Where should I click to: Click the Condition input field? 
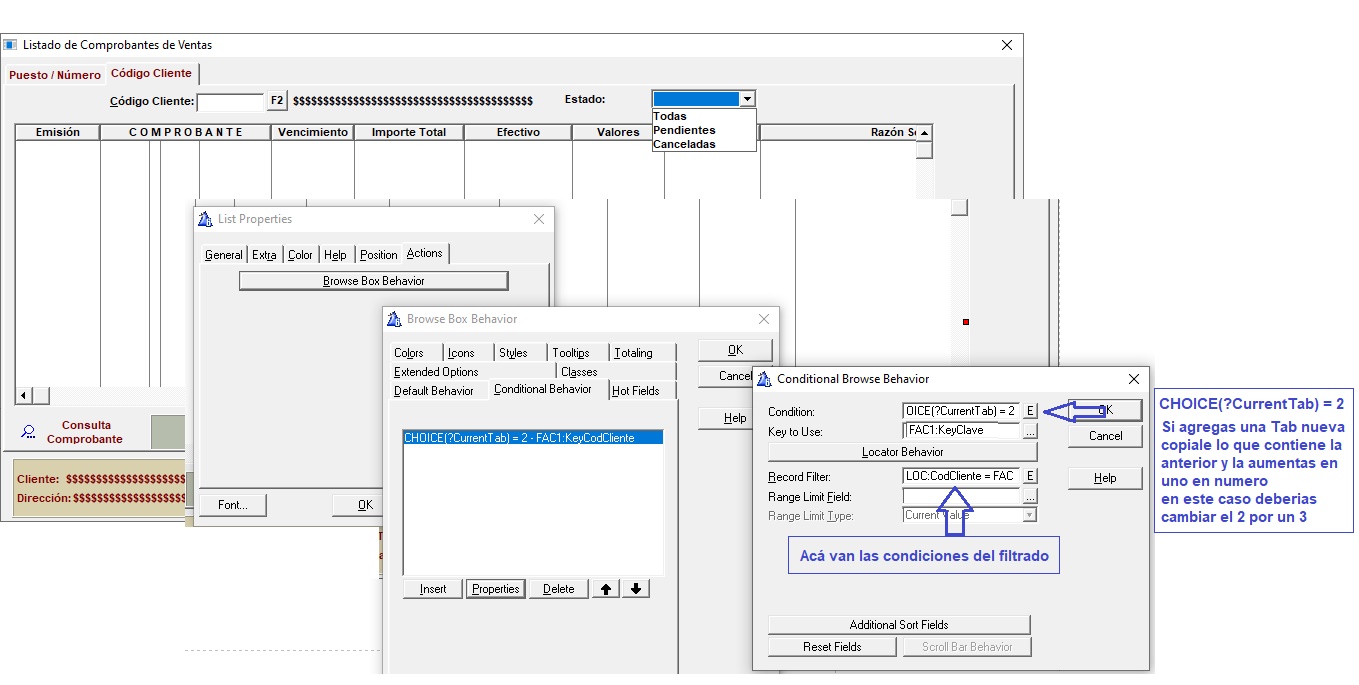point(961,411)
